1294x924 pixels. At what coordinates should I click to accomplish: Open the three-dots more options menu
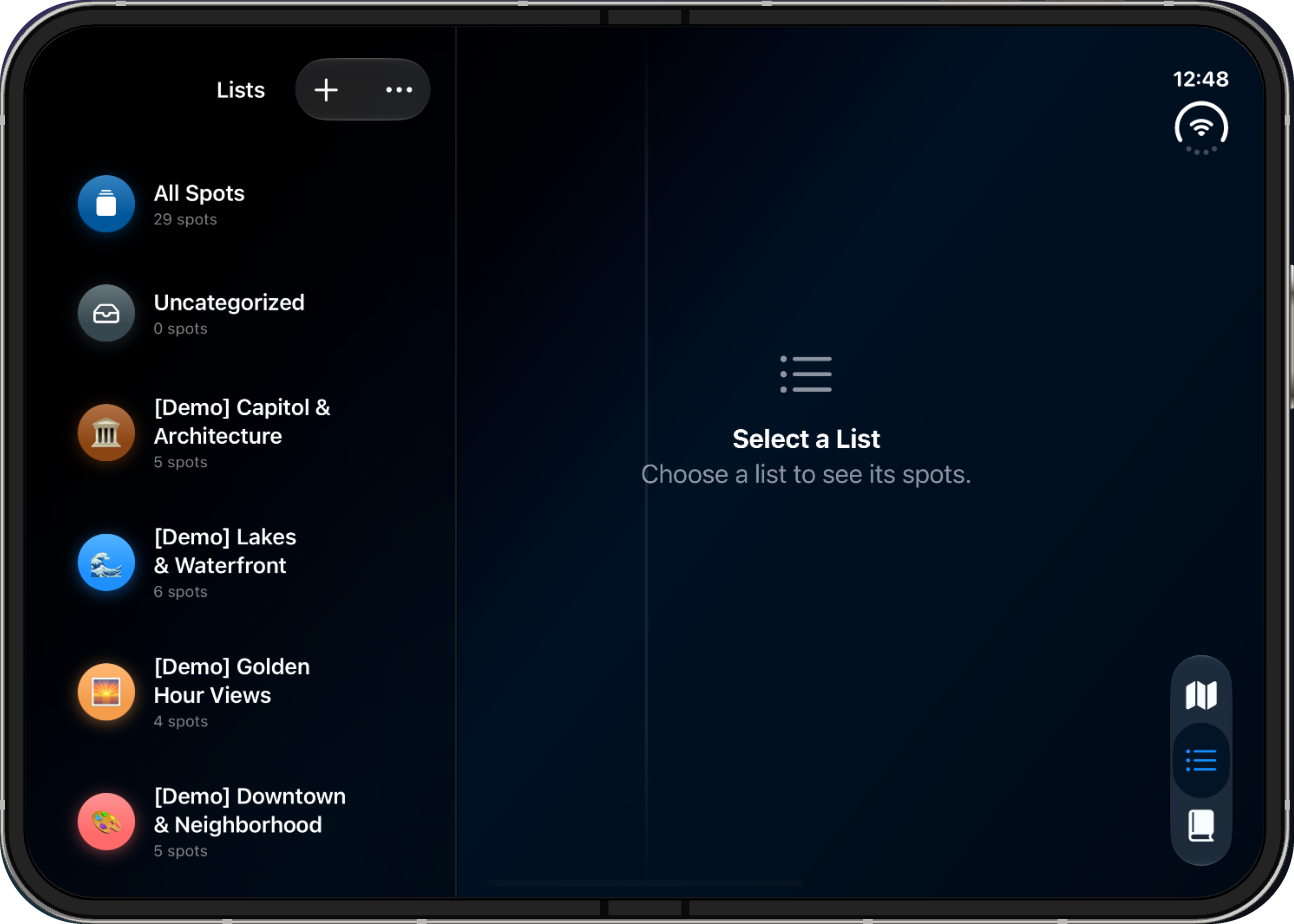[x=399, y=90]
